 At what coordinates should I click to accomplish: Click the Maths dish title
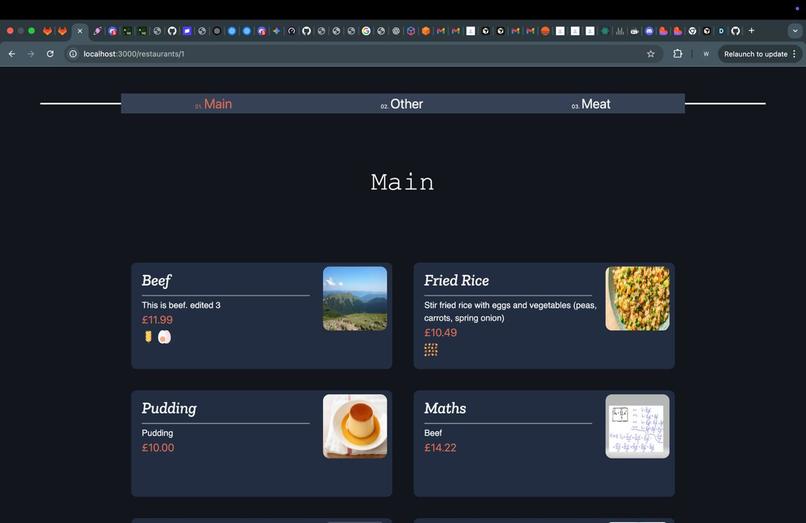point(445,408)
